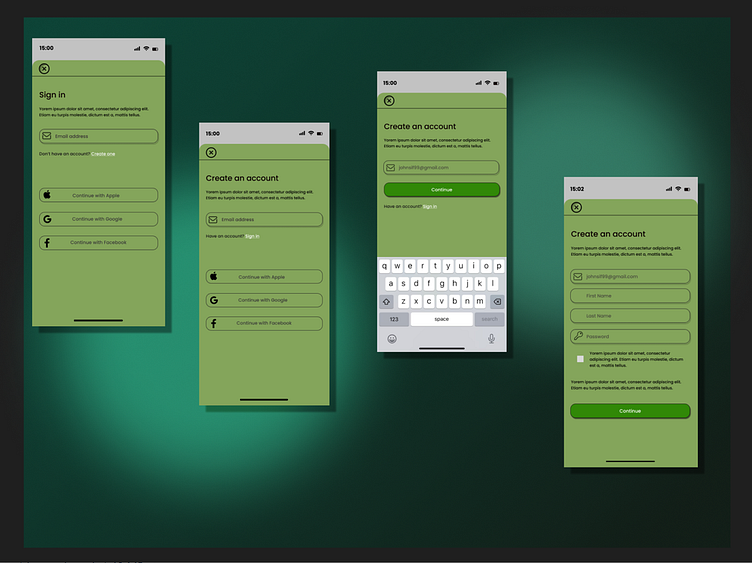Tap the microphone dictation icon below keyboard
Image resolution: width=752 pixels, height=563 pixels.
491,338
